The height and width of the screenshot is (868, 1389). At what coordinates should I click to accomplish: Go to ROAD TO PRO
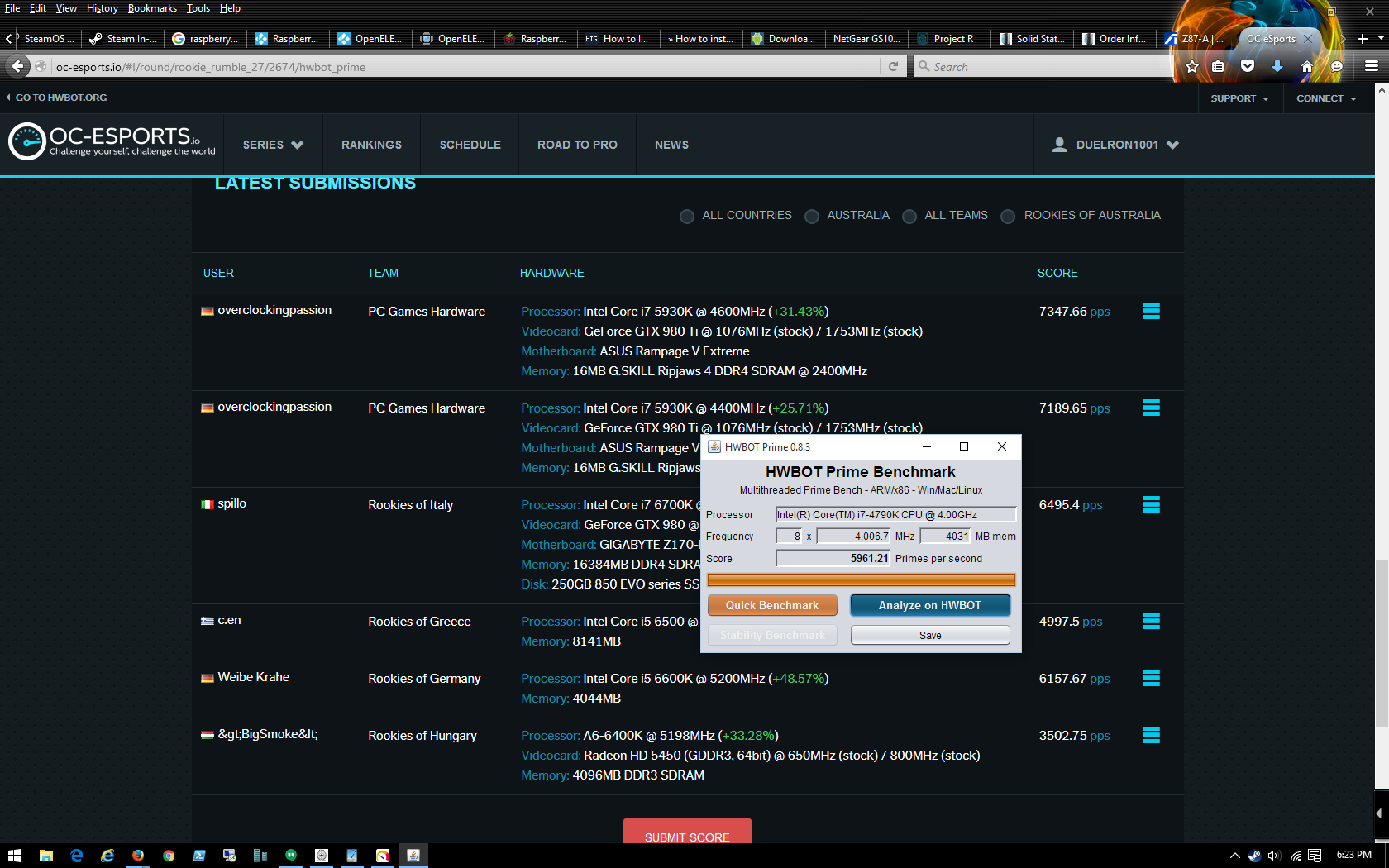(577, 145)
